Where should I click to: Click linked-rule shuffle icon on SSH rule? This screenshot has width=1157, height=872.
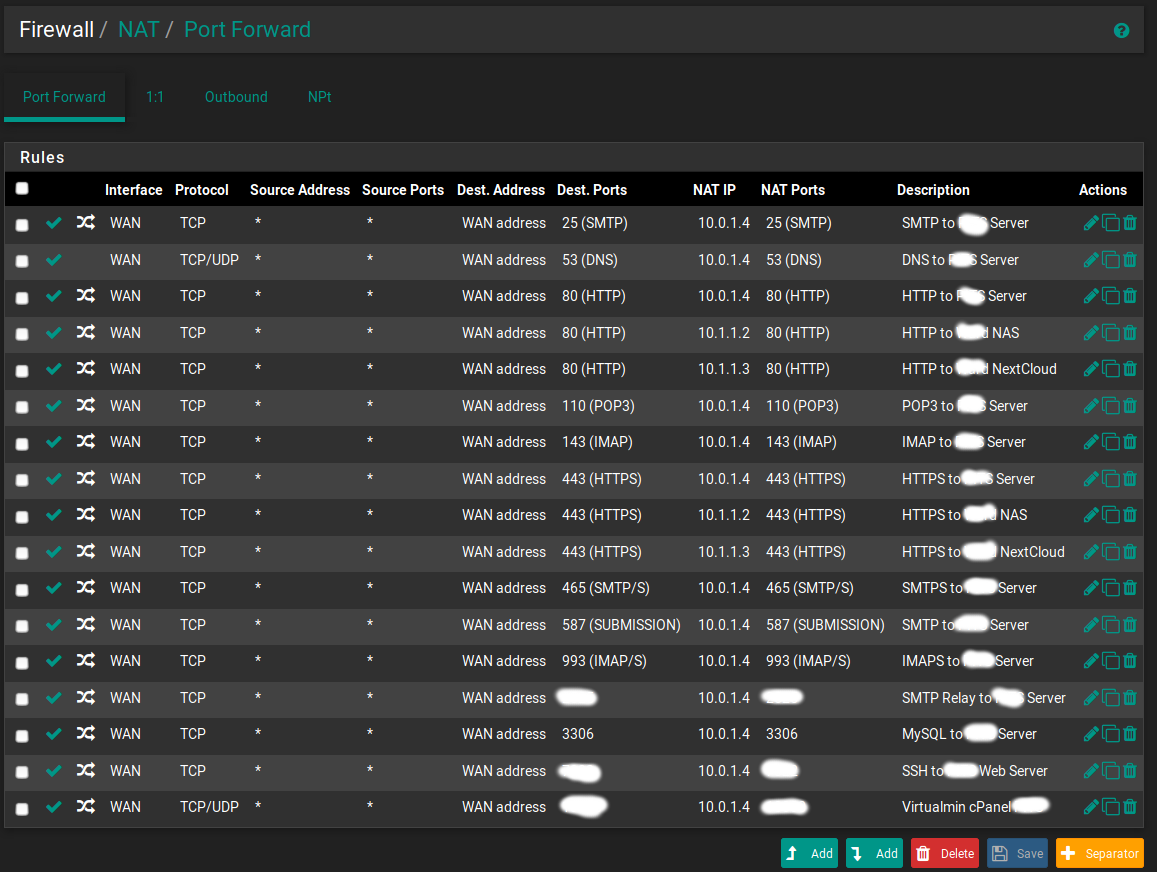click(86, 771)
